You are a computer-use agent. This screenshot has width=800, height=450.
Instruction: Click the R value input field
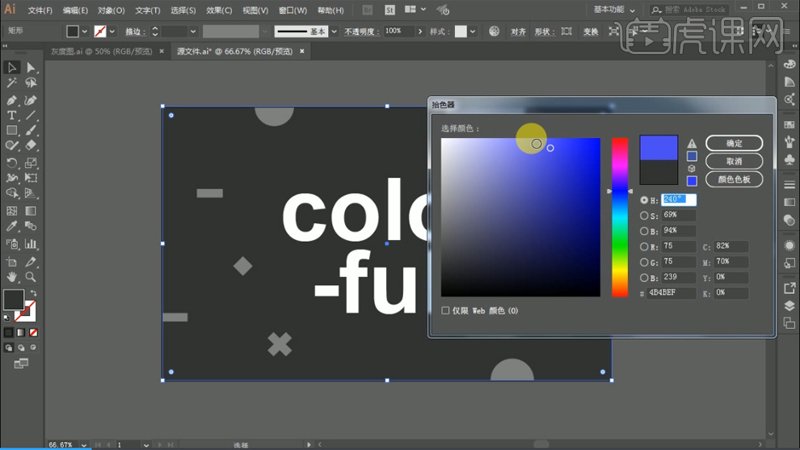pyautogui.click(x=679, y=246)
